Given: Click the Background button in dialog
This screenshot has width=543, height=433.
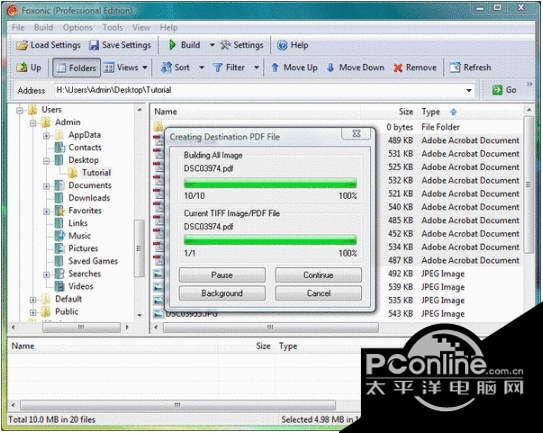Looking at the screenshot, I should tap(222, 293).
